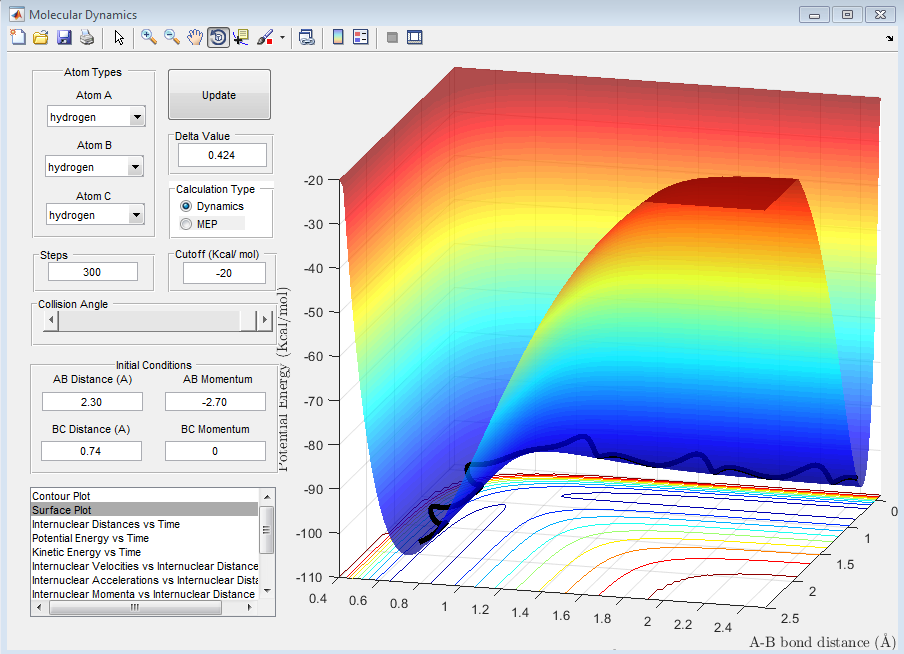
Task: Insert a colorbar from the toolbar
Action: tap(338, 38)
